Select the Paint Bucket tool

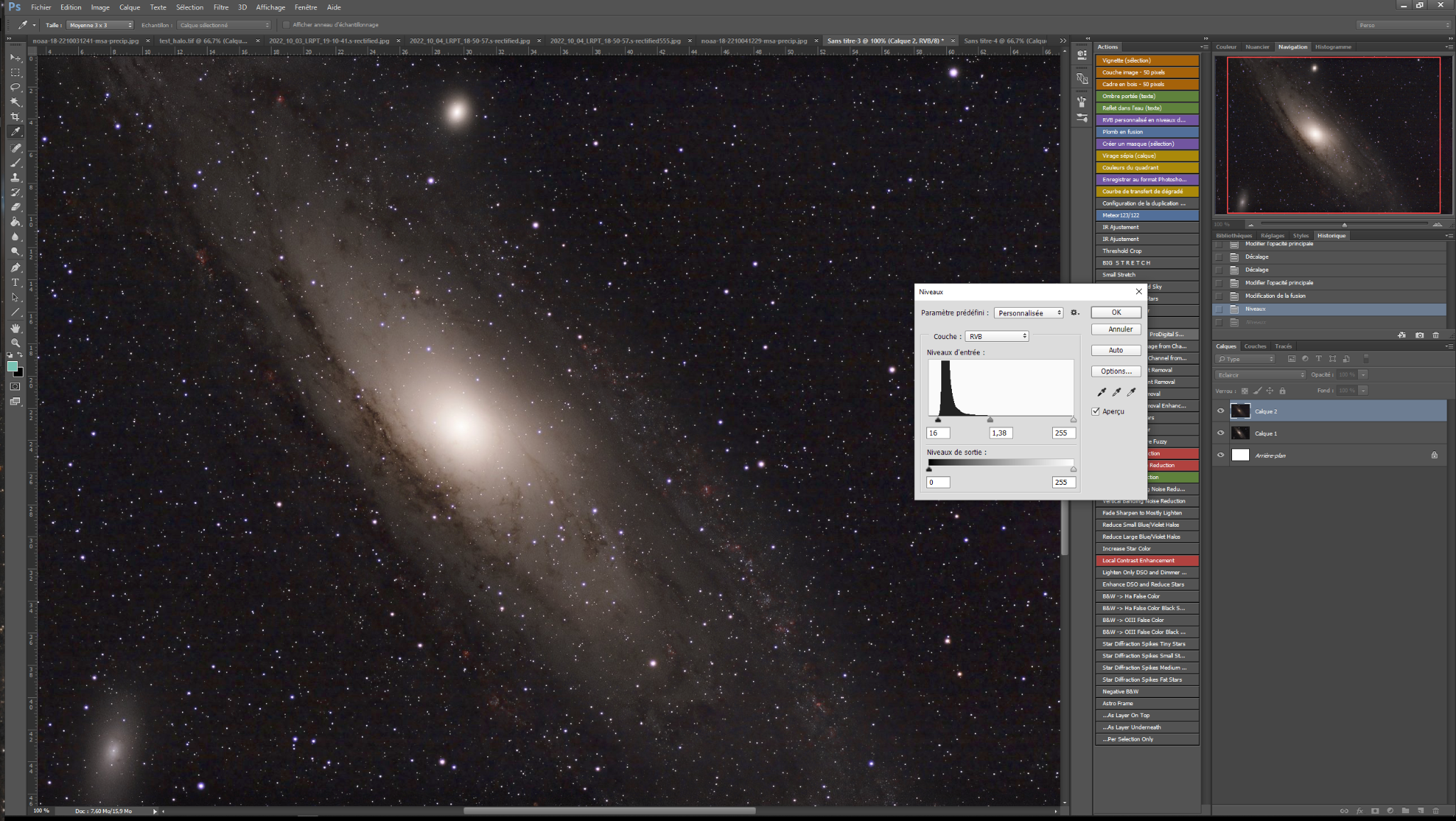[x=15, y=222]
